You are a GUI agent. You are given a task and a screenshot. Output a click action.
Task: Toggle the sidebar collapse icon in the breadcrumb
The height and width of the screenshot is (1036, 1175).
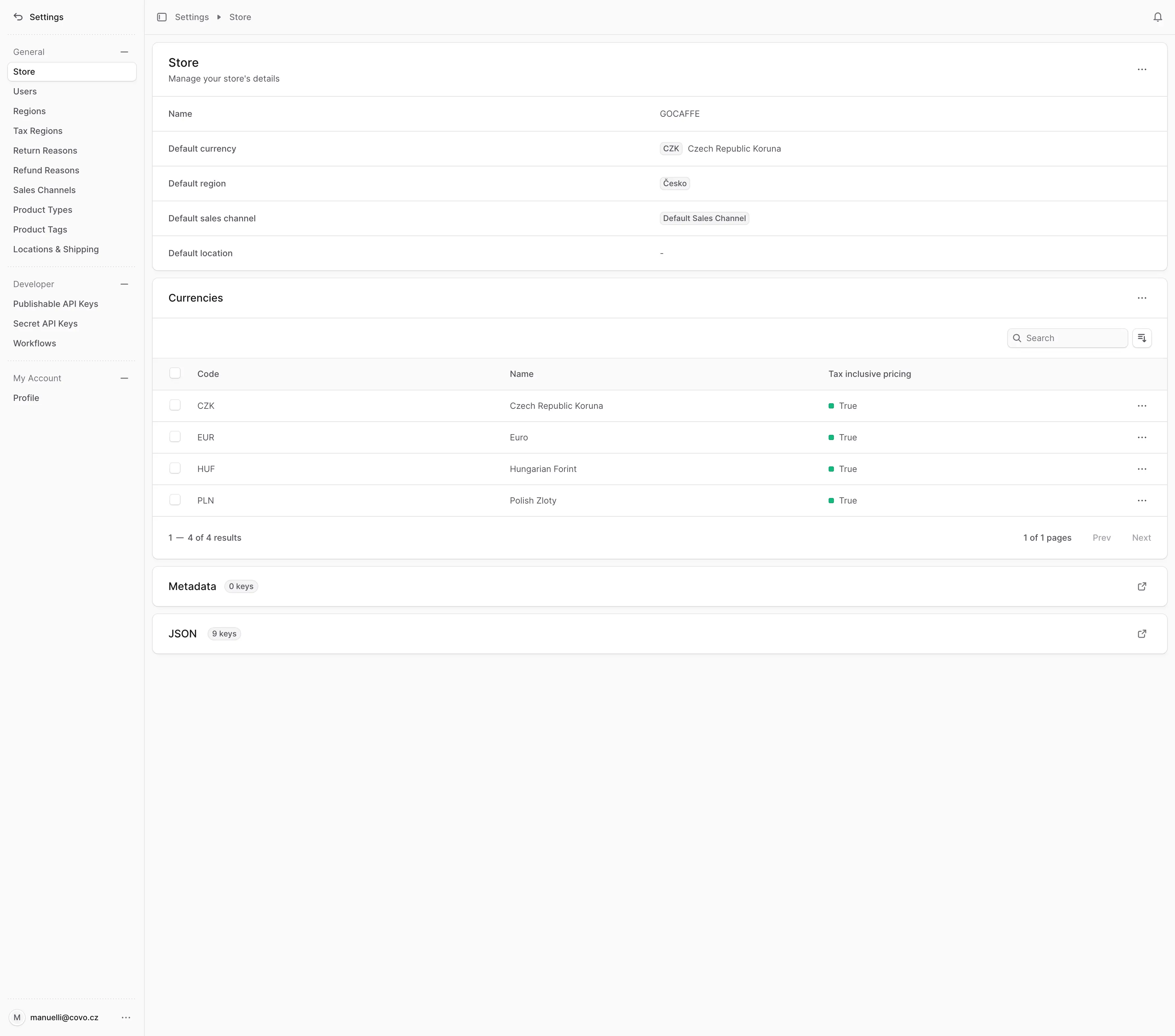pos(162,17)
